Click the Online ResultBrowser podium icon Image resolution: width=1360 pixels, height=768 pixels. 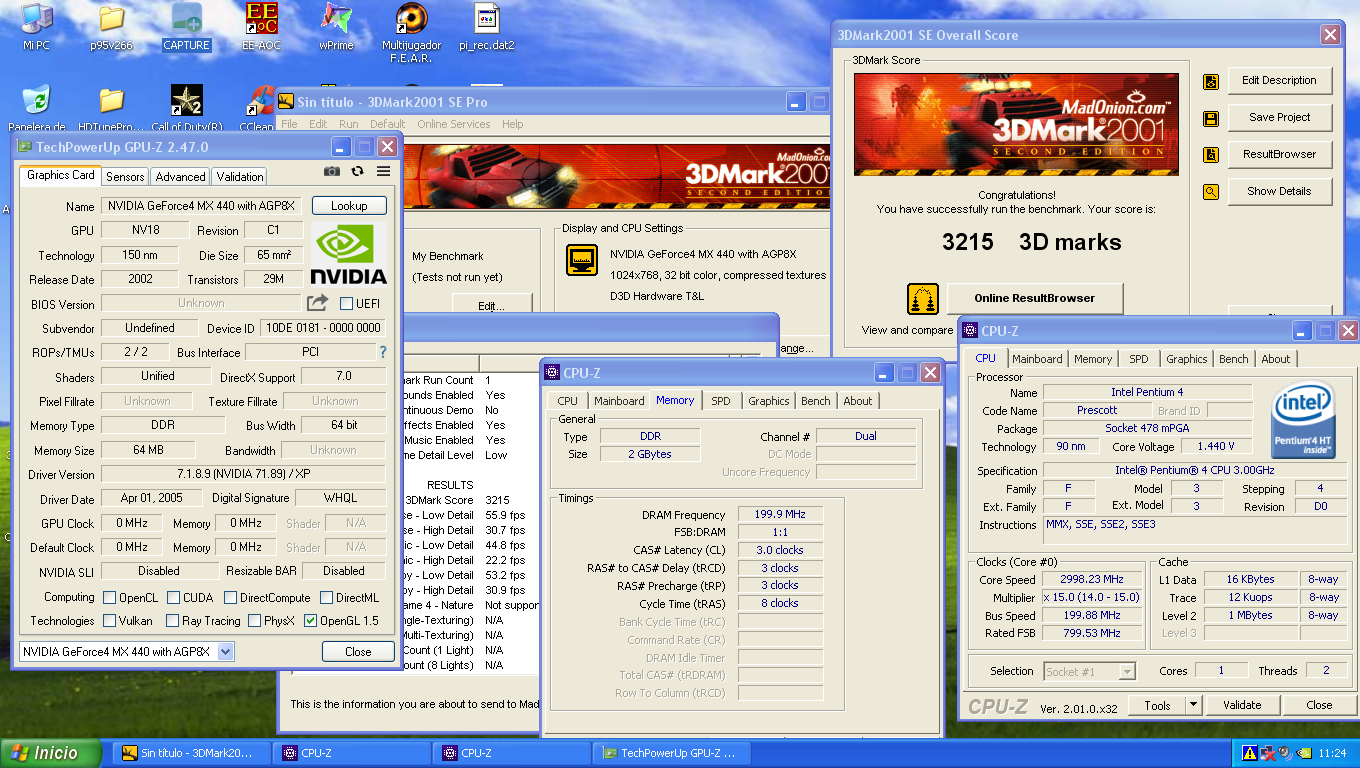tap(923, 299)
